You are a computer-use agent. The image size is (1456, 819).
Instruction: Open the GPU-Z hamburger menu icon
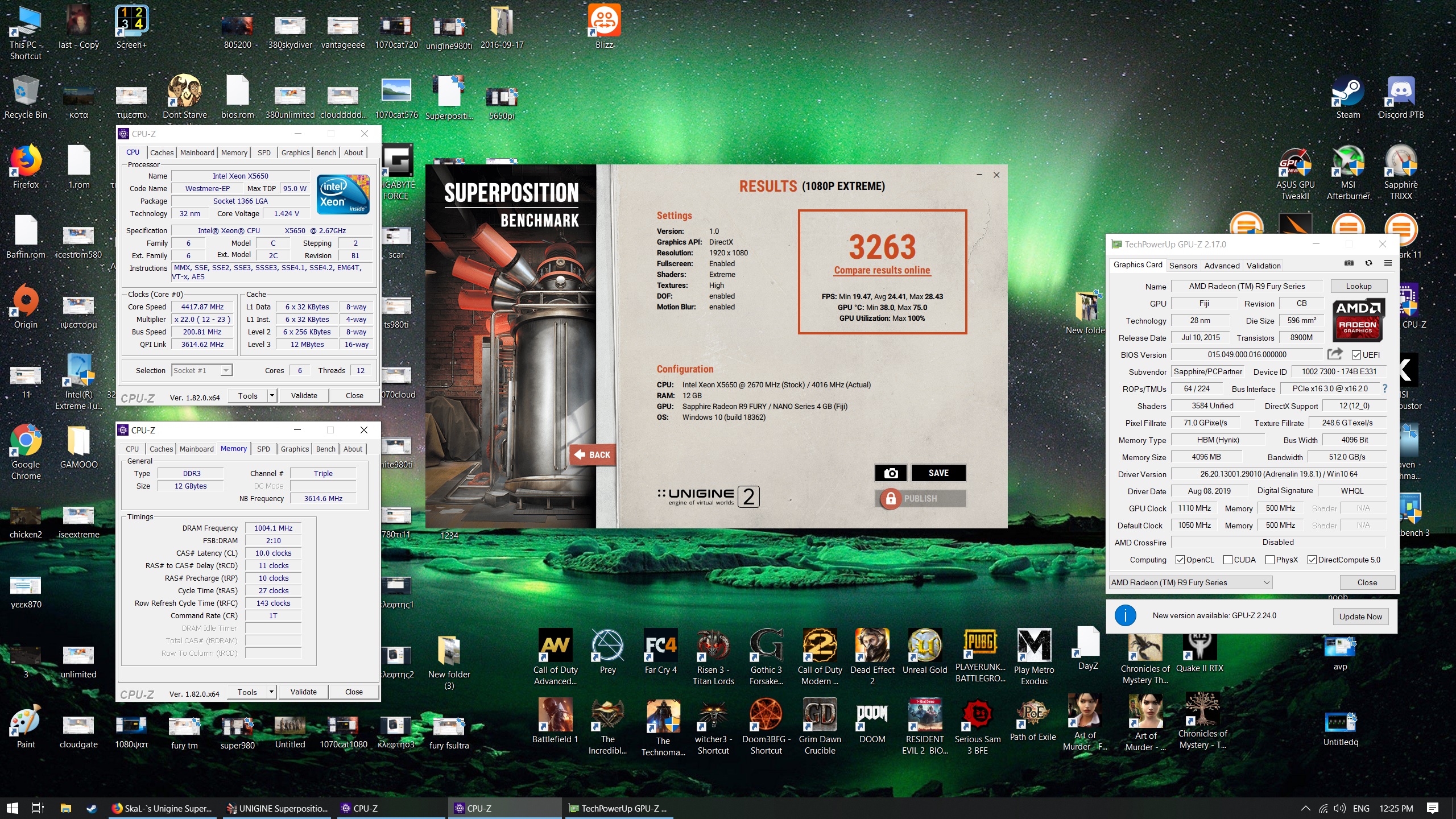pos(1388,263)
